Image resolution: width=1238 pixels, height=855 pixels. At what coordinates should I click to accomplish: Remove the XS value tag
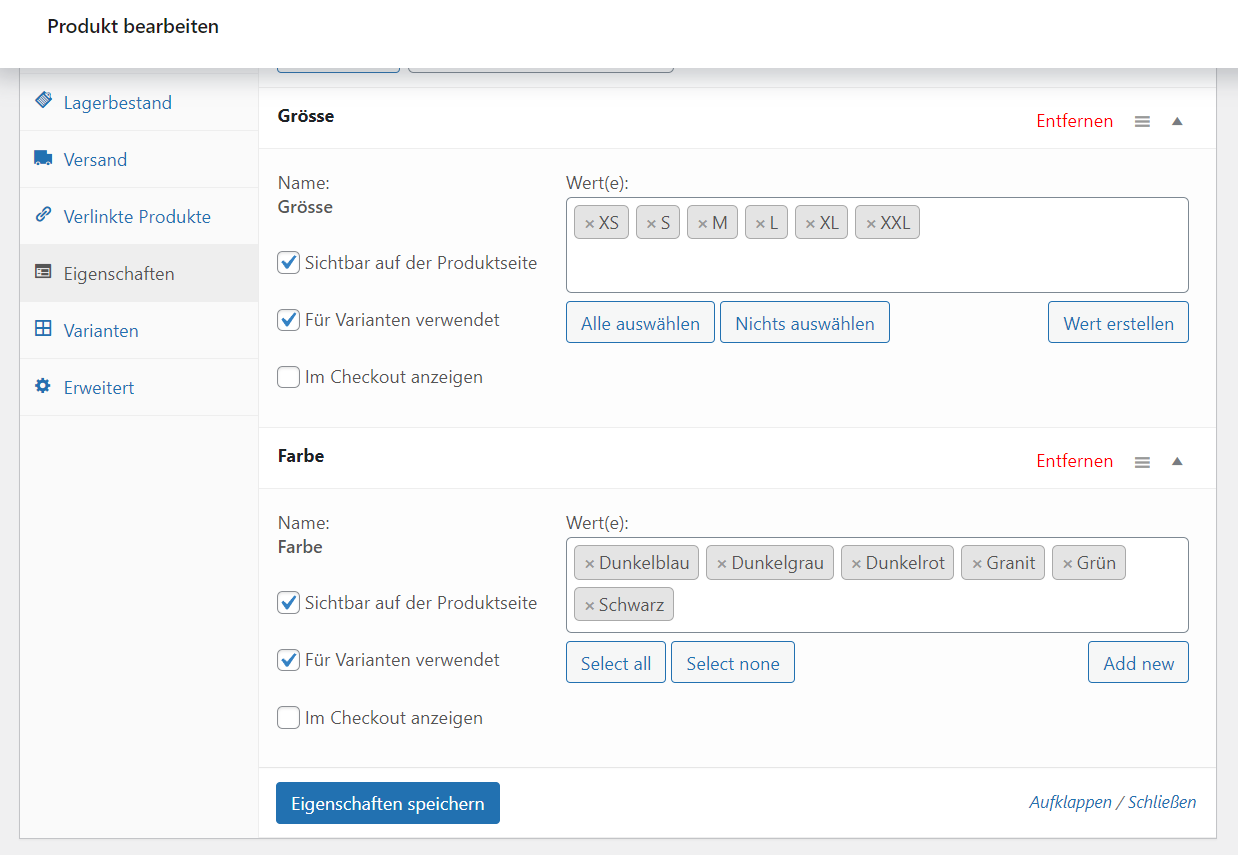[589, 224]
